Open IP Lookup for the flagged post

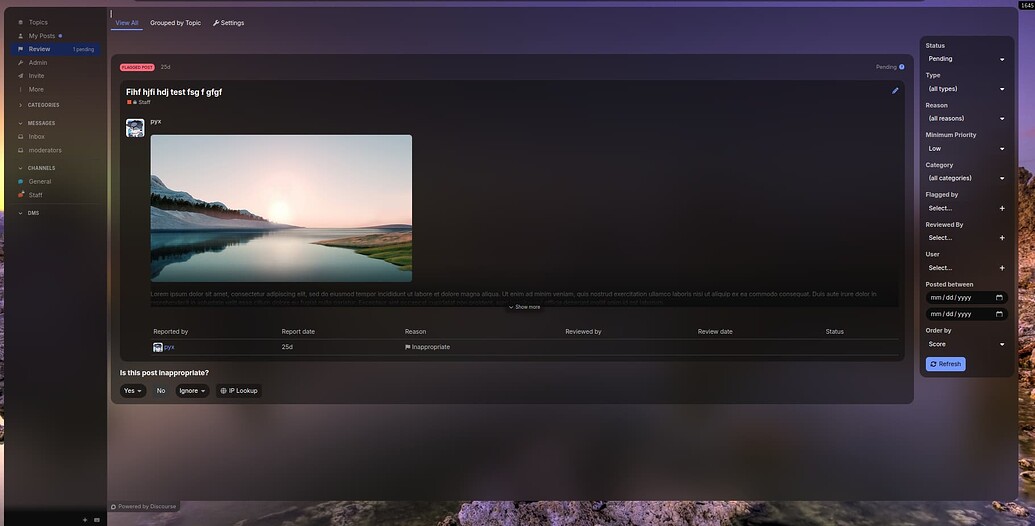click(x=239, y=391)
